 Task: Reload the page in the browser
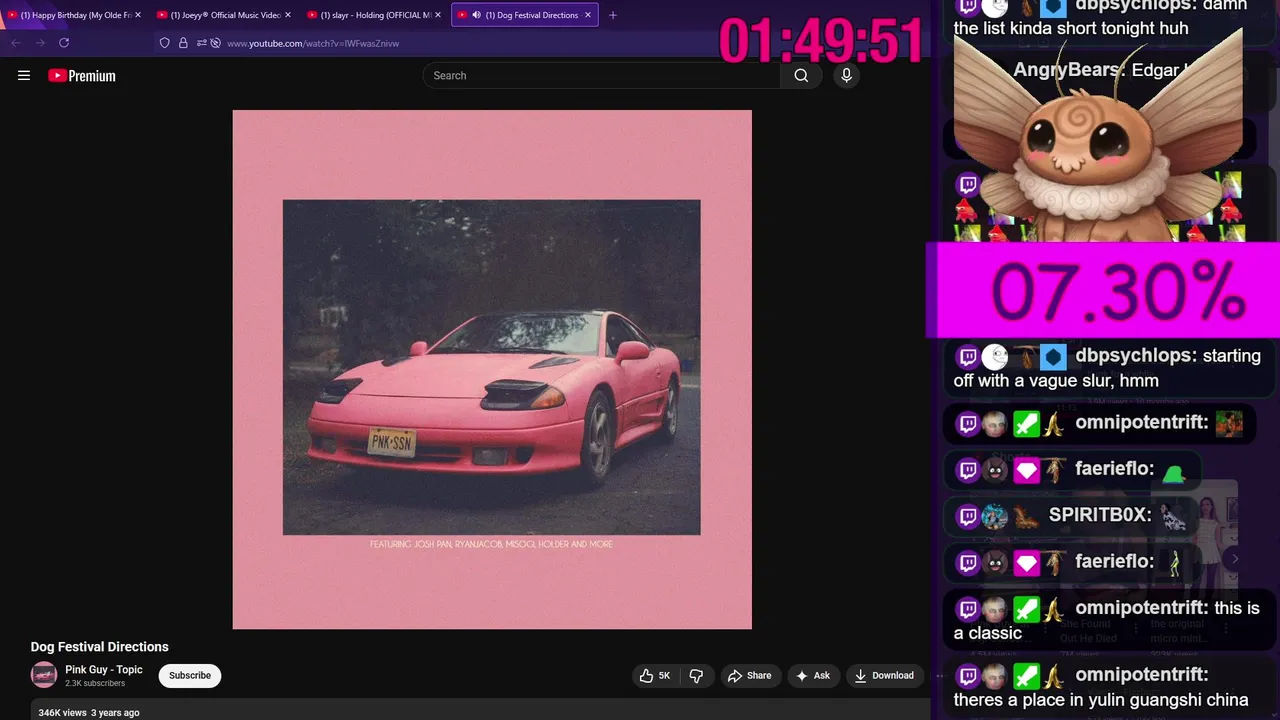(64, 43)
